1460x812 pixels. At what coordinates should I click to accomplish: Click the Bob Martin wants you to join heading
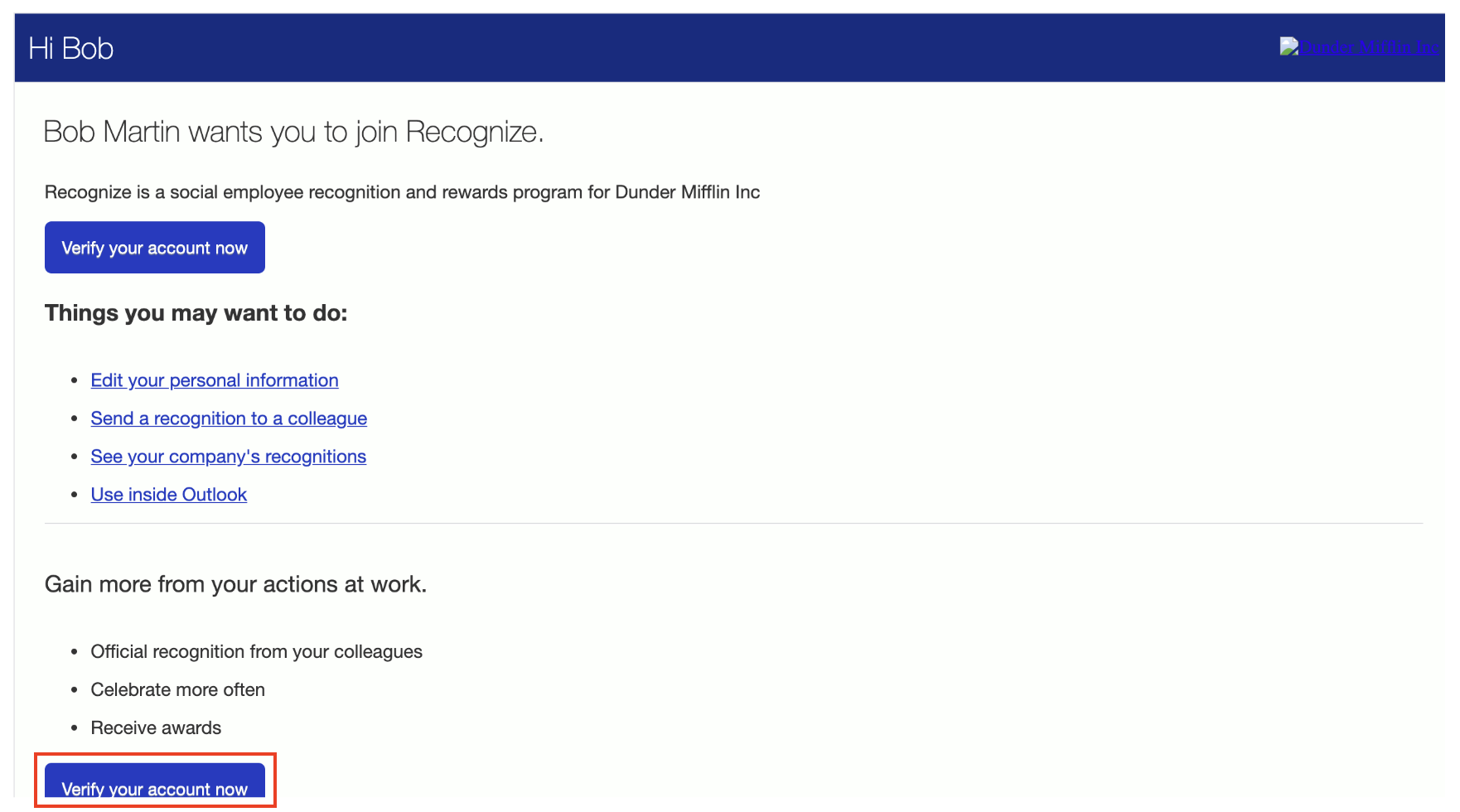[x=293, y=132]
